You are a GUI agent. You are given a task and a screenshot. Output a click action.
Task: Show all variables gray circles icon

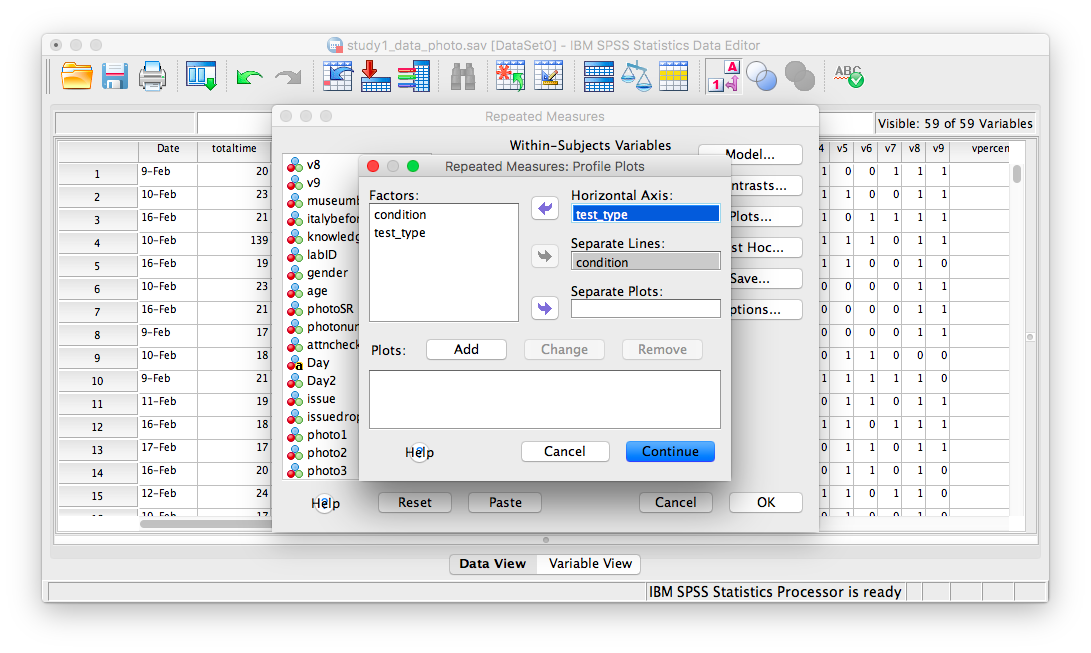[799, 76]
